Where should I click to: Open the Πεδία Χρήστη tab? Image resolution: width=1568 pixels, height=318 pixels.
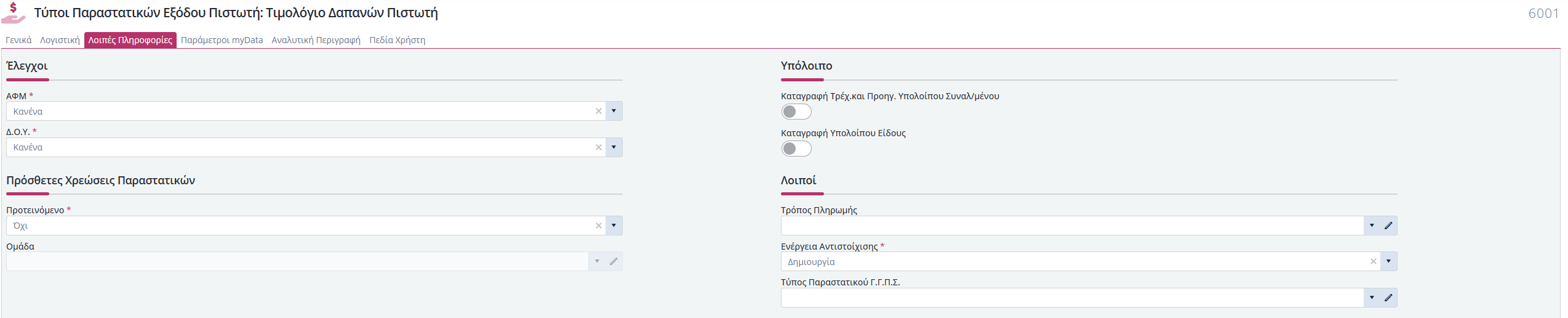[x=397, y=40]
